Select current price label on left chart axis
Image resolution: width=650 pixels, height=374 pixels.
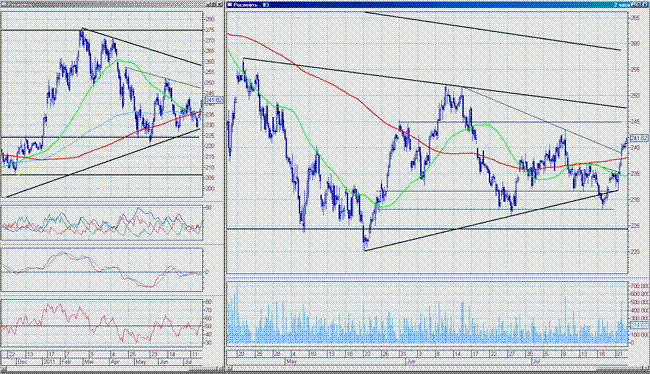pos(213,100)
